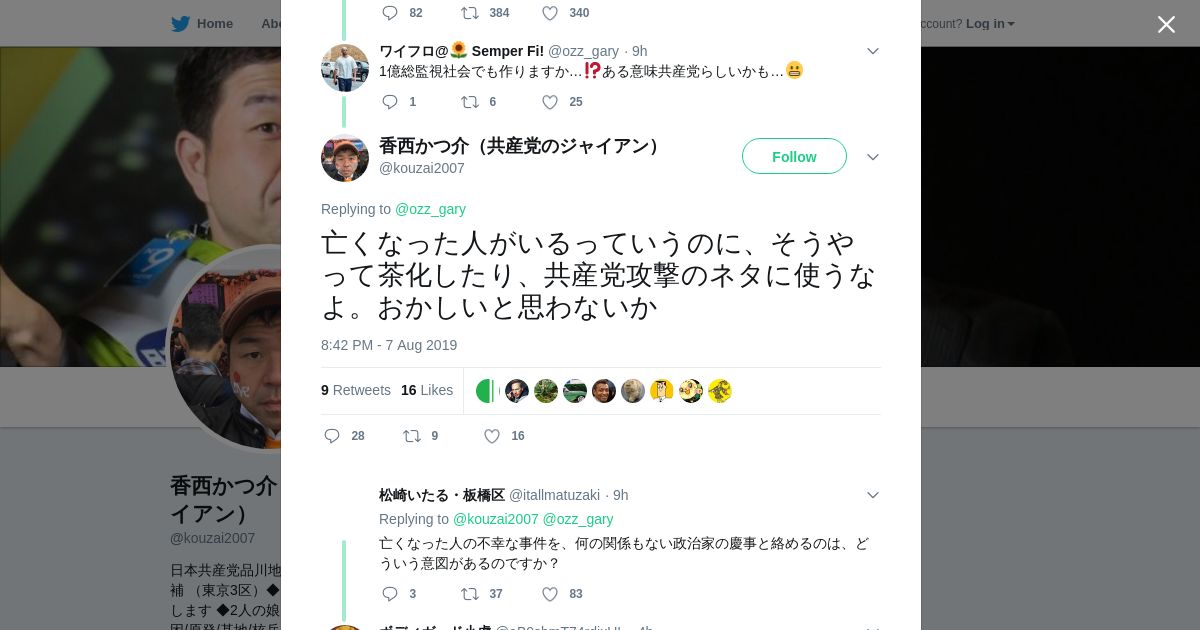
Task: Reply to the ozz_gary tweet
Action: tap(390, 102)
